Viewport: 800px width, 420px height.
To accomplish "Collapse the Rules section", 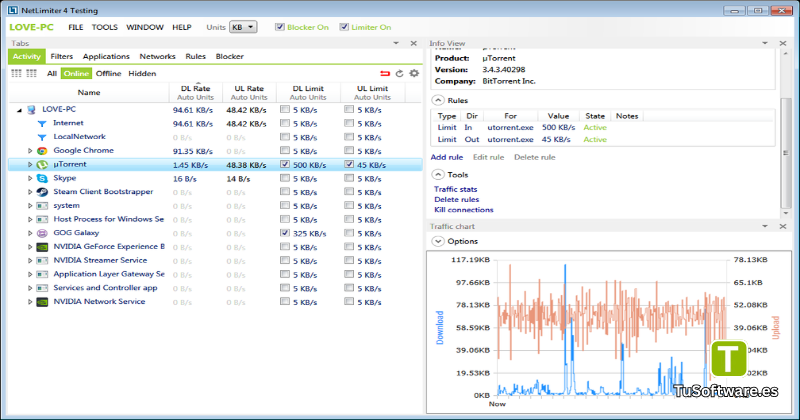I will pos(438,101).
